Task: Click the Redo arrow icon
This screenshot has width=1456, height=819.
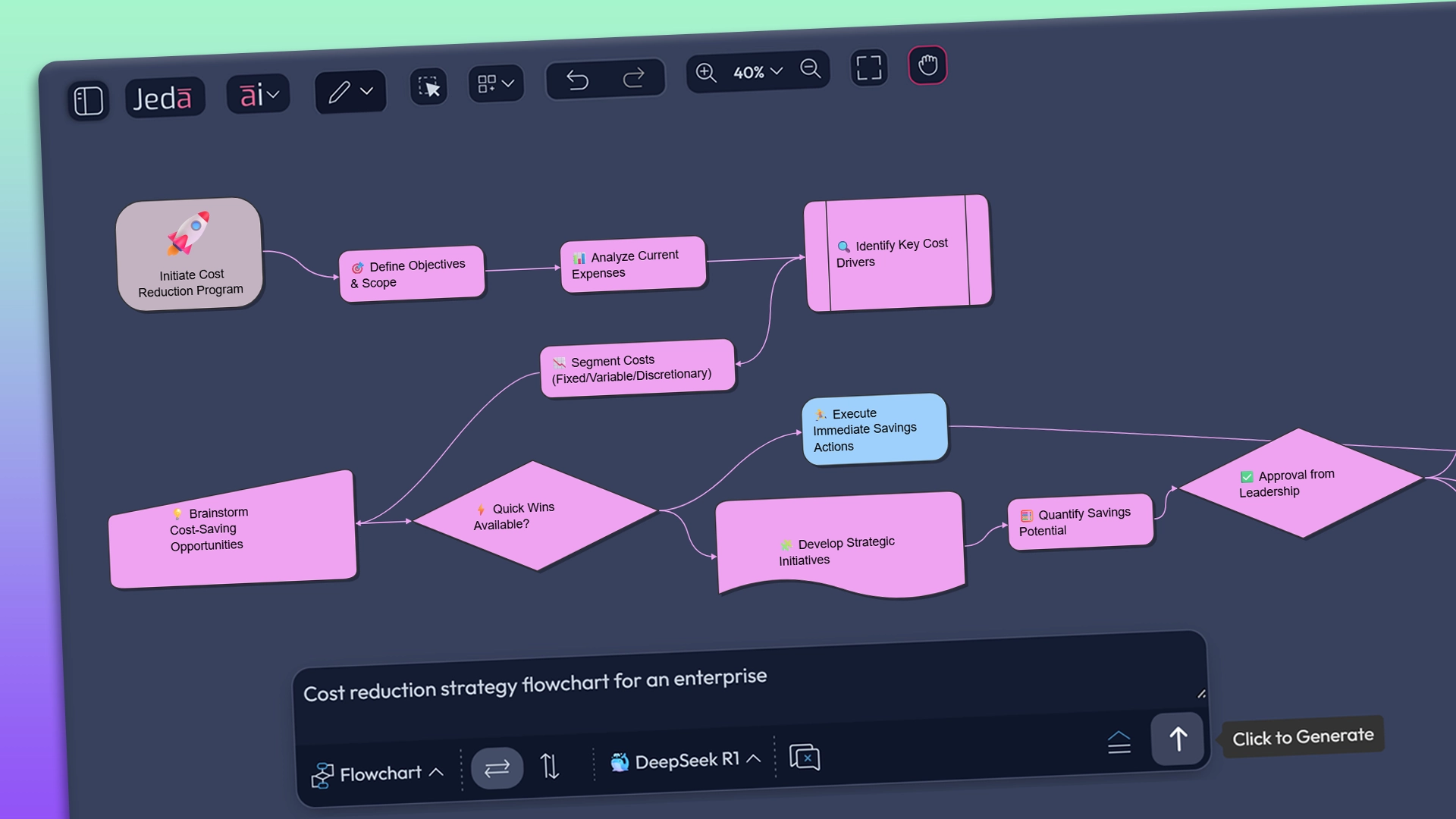Action: pyautogui.click(x=635, y=77)
